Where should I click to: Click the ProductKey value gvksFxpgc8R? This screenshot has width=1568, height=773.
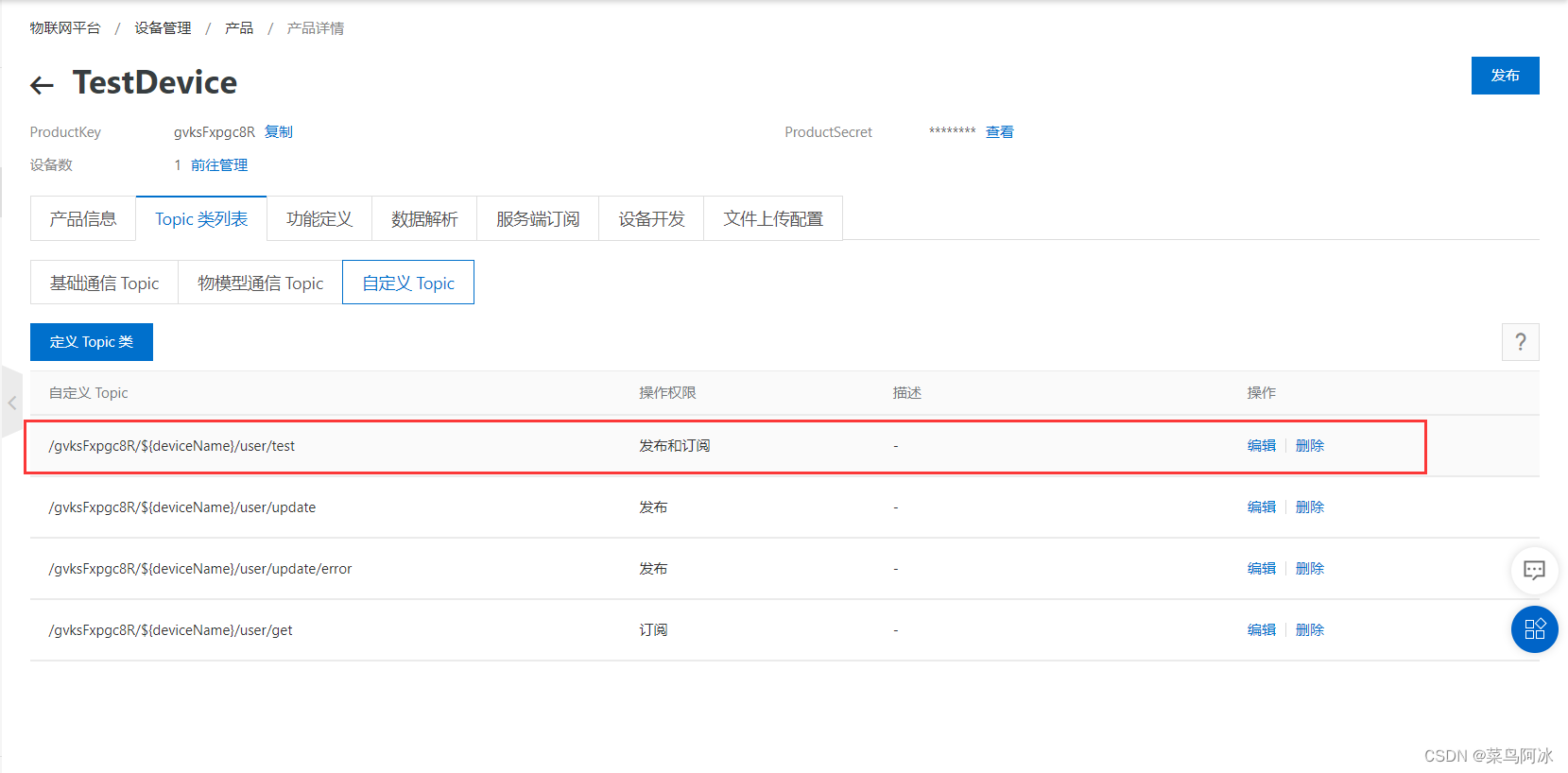coord(215,132)
